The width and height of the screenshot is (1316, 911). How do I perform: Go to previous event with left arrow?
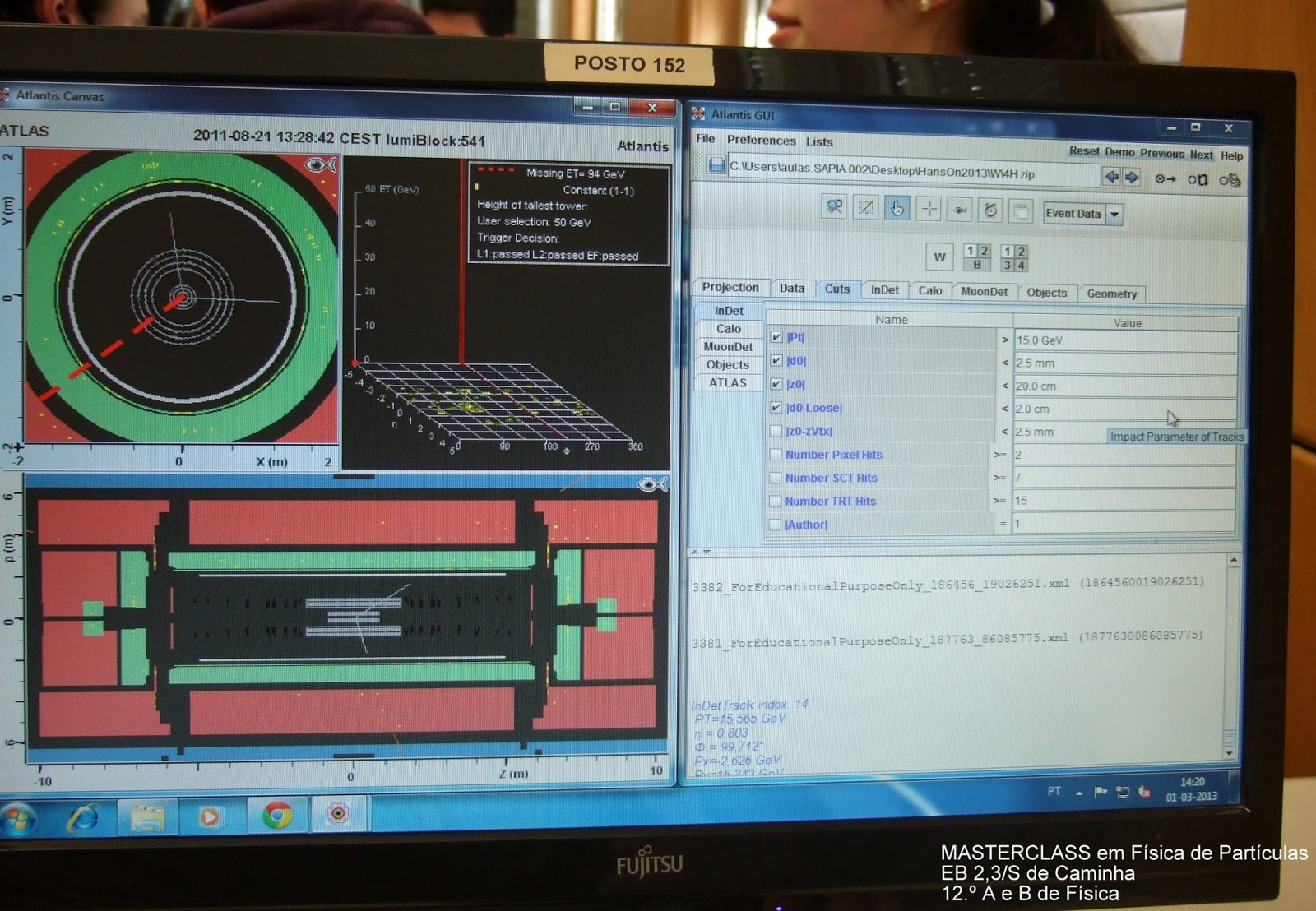click(1112, 176)
